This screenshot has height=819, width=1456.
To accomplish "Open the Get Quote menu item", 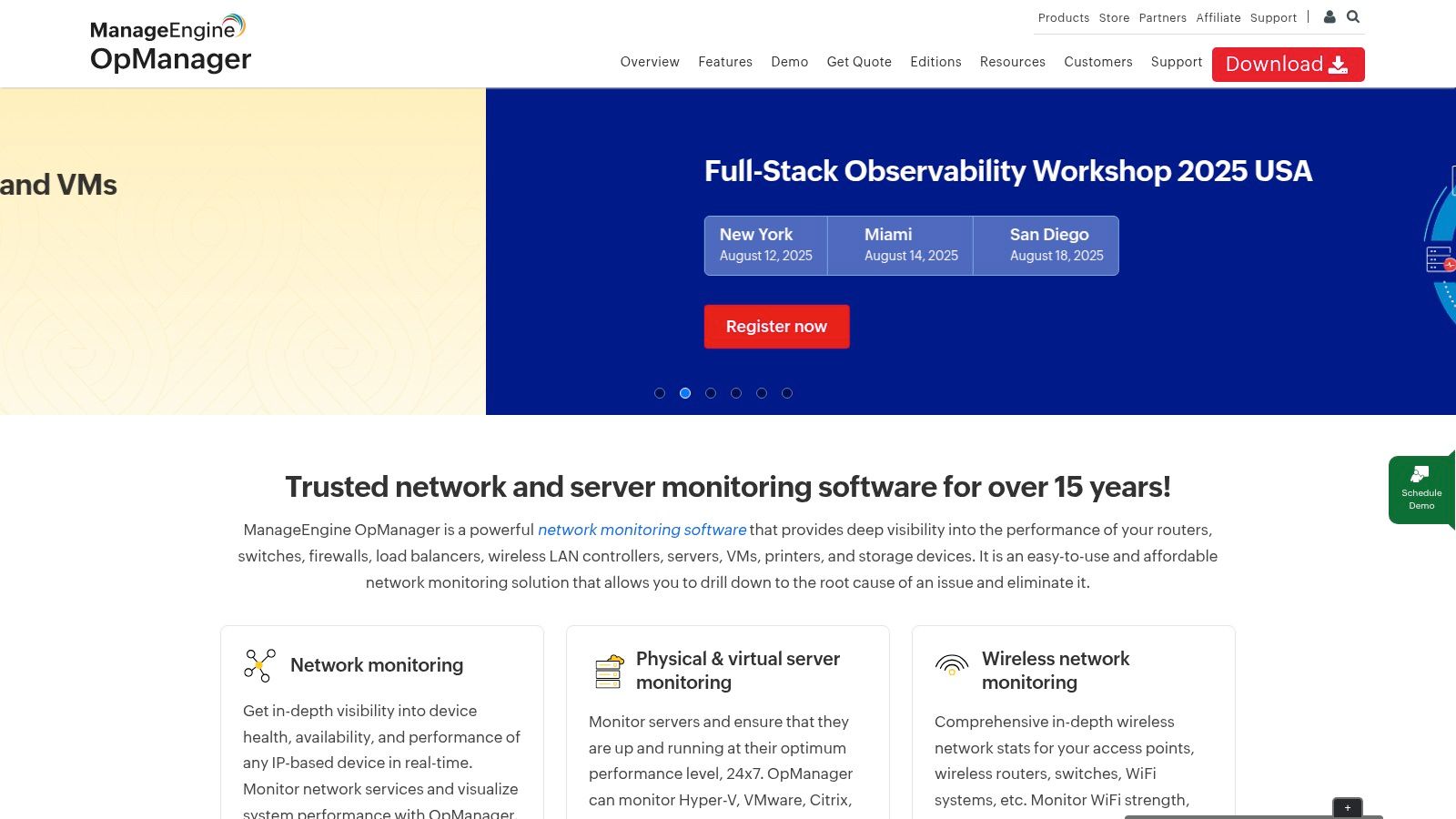I will point(859,62).
